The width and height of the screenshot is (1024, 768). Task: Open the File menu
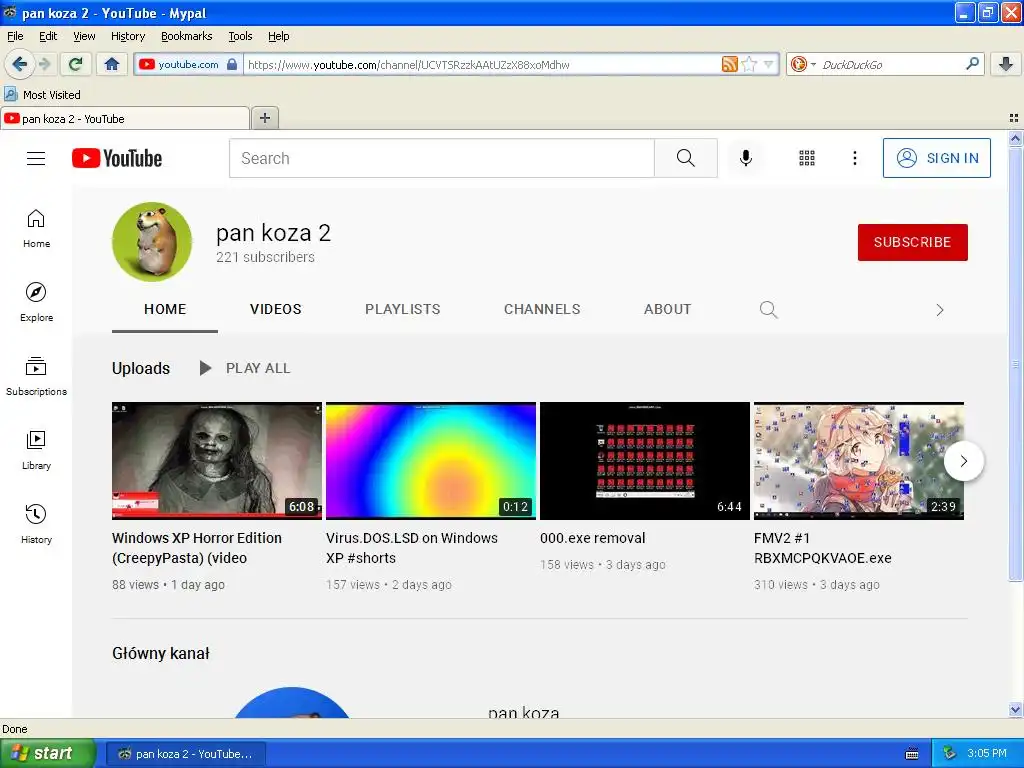(15, 36)
